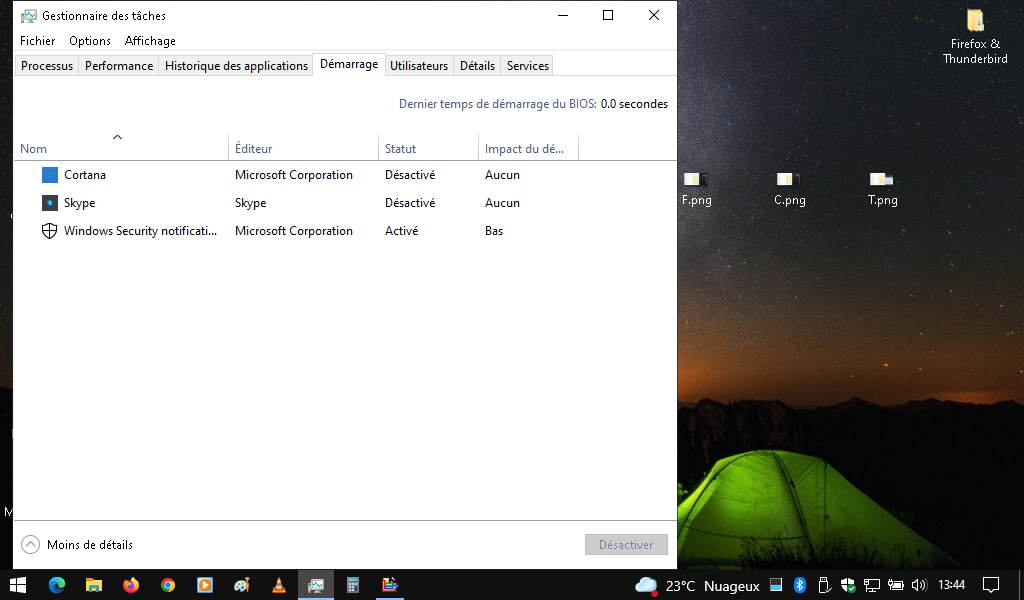
Task: Sort by Éditeur column header
Action: click(303, 148)
